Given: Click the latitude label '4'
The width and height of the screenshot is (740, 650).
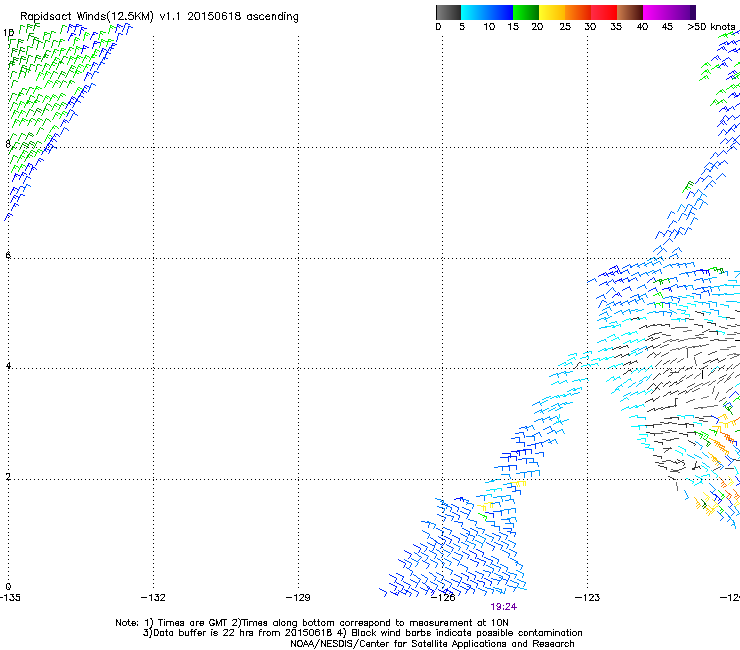Looking at the screenshot, I should coord(8,366).
